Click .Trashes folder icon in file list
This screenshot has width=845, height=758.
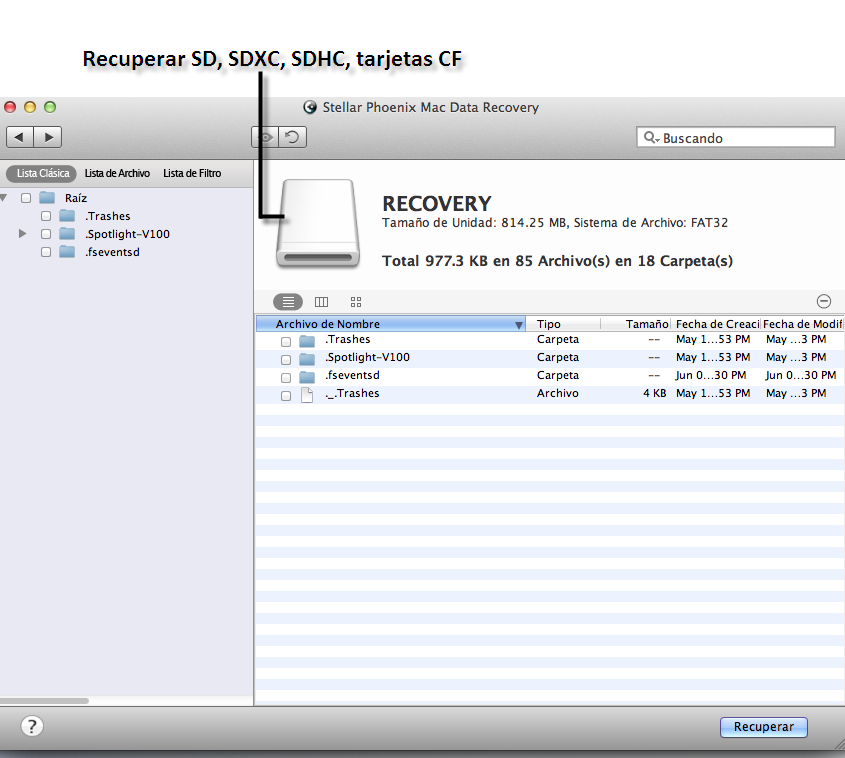307,340
